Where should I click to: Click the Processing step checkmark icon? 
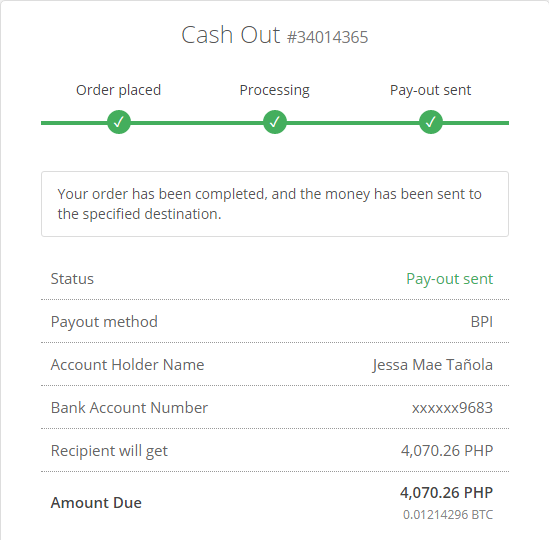coord(275,122)
